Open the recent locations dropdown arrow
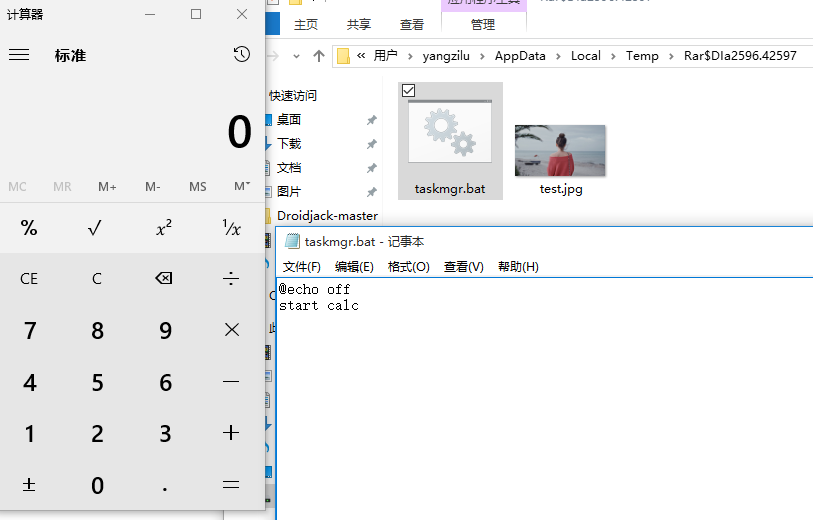 pos(296,56)
